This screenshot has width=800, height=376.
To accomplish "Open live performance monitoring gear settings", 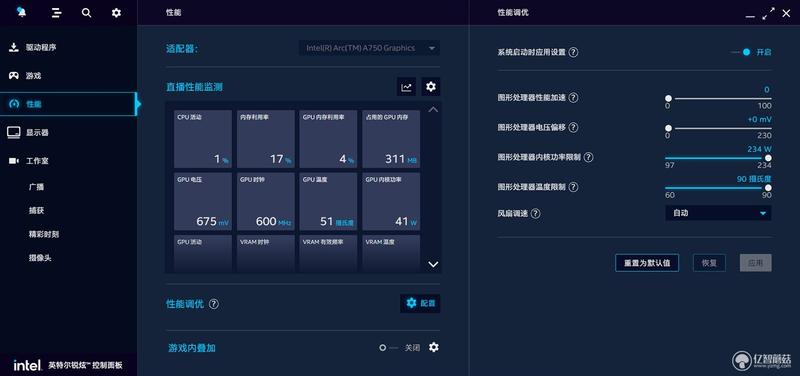I will point(431,87).
